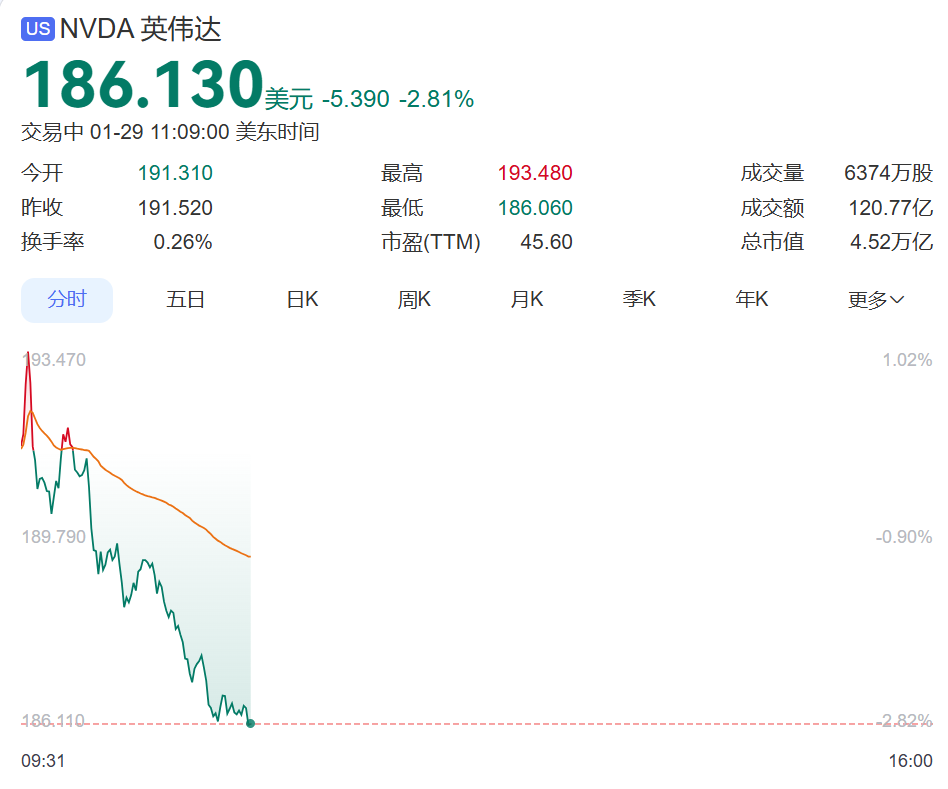
Task: Open the 日K daily candlestick tab
Action: click(x=302, y=300)
